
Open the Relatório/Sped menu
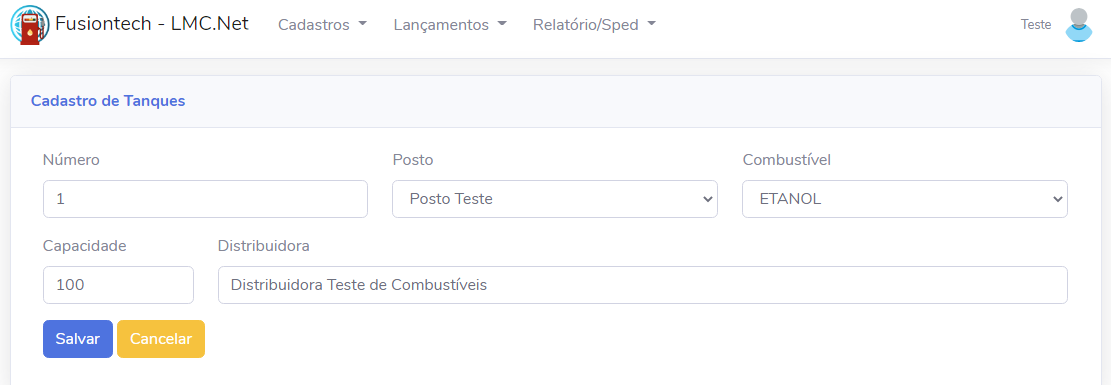594,25
